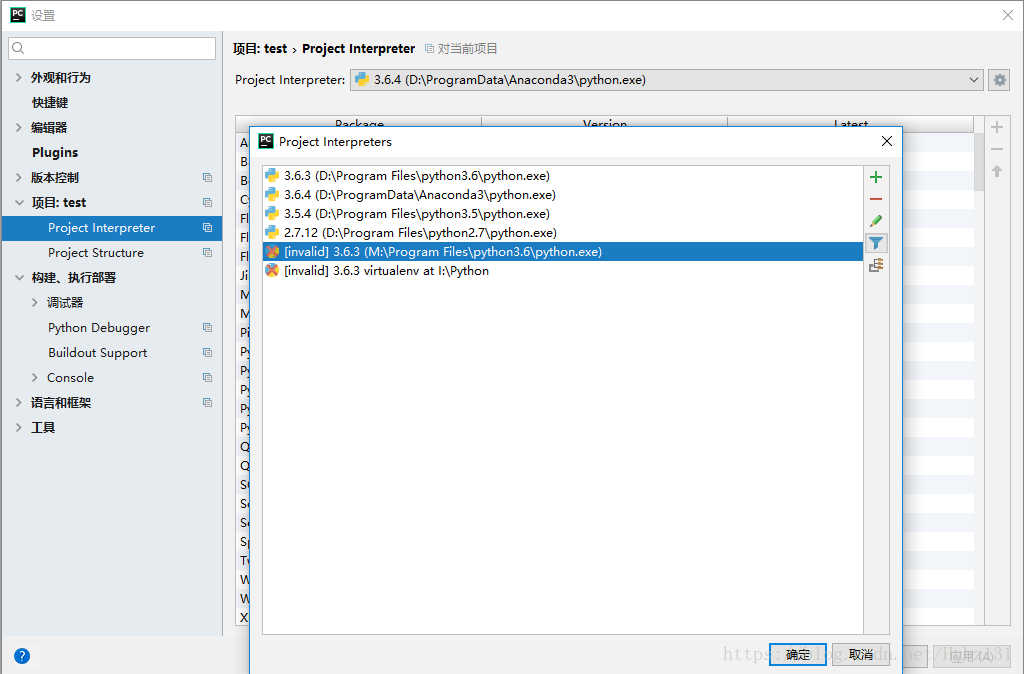
Task: Edit the selected interpreter with pencil icon
Action: [x=876, y=221]
